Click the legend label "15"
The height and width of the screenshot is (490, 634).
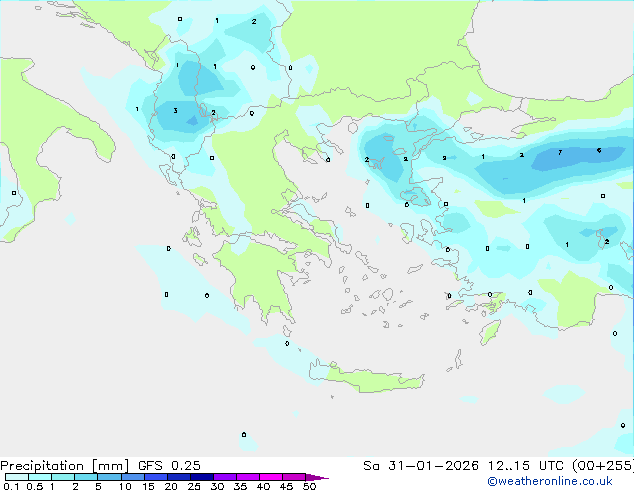[148, 486]
